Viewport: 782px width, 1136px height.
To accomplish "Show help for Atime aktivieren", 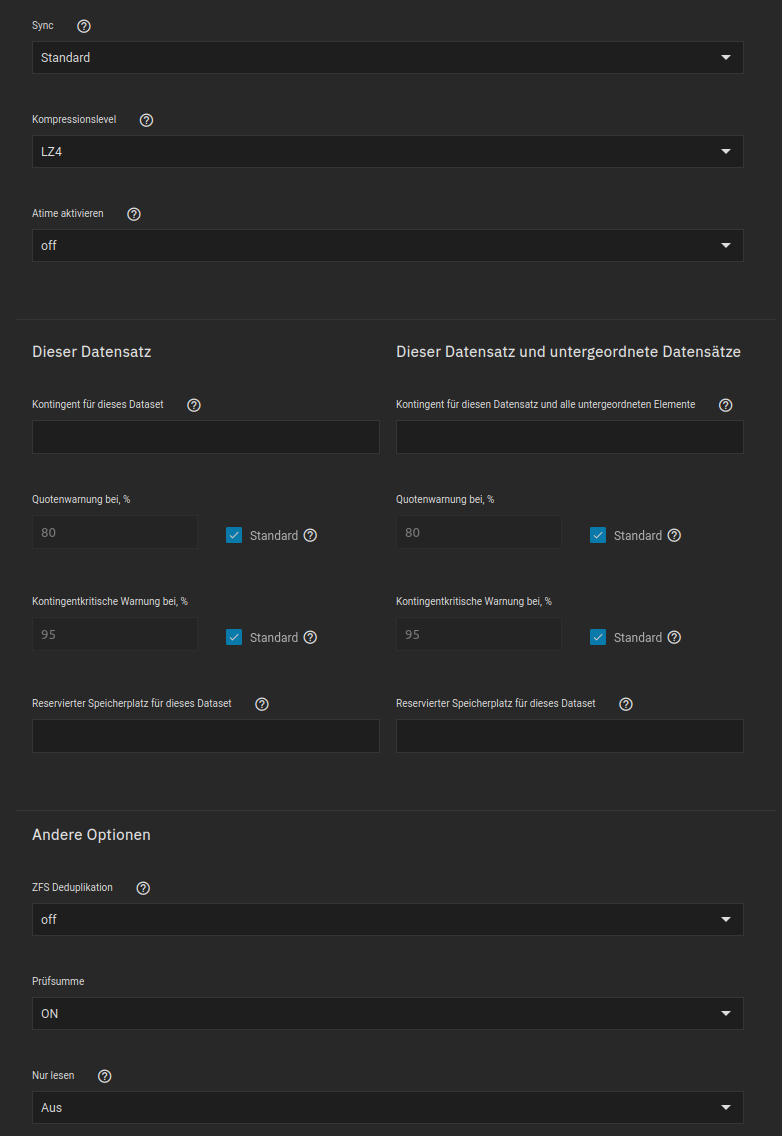I will coord(134,214).
